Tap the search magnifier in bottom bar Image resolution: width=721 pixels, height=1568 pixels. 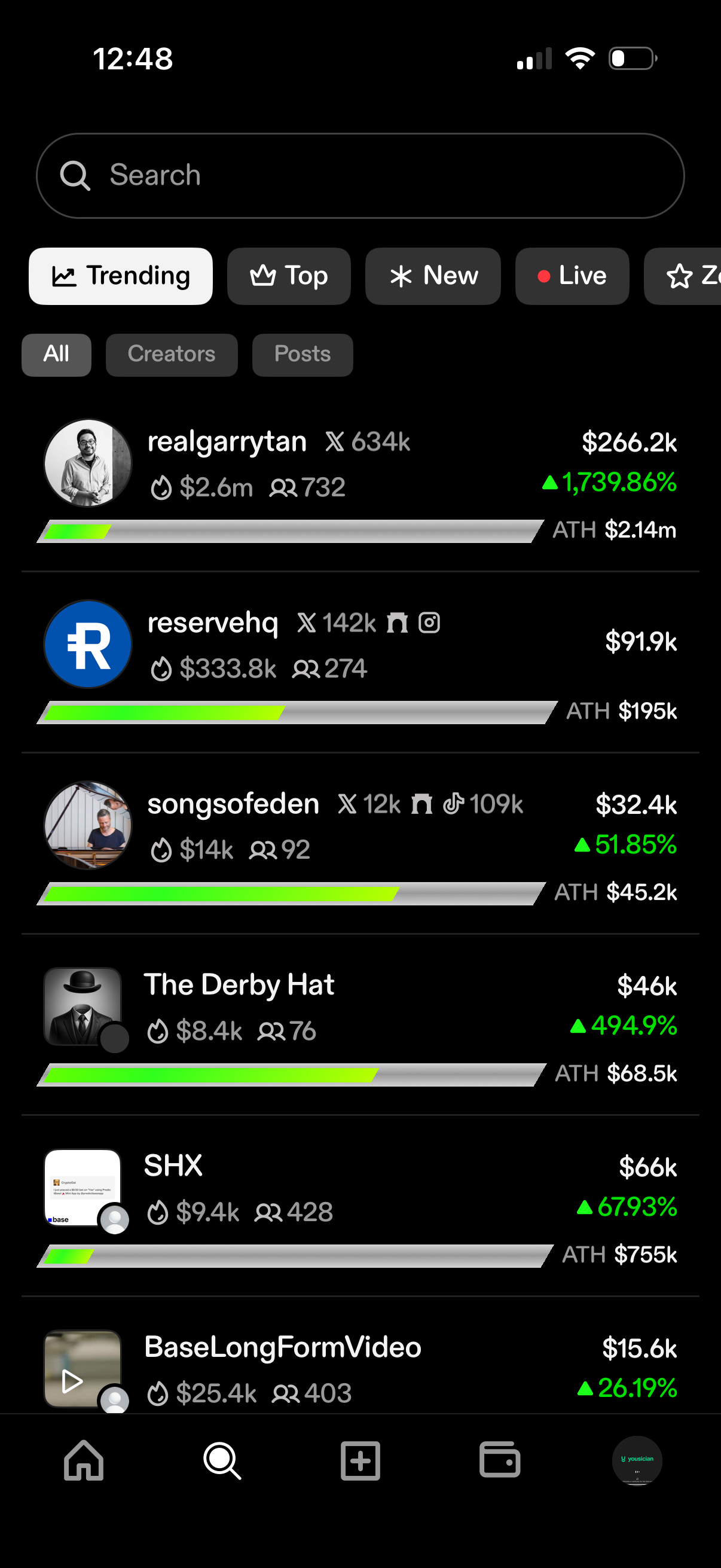(221, 1460)
